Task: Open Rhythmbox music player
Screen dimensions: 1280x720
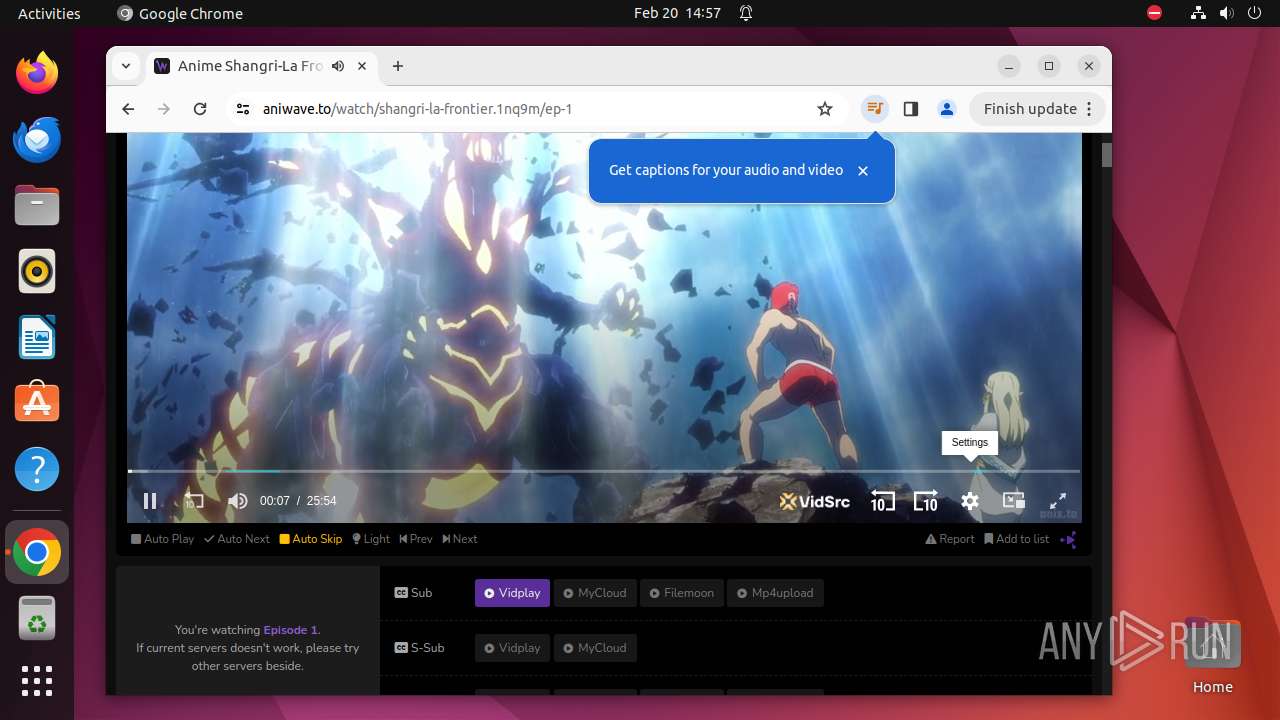Action: click(x=37, y=271)
